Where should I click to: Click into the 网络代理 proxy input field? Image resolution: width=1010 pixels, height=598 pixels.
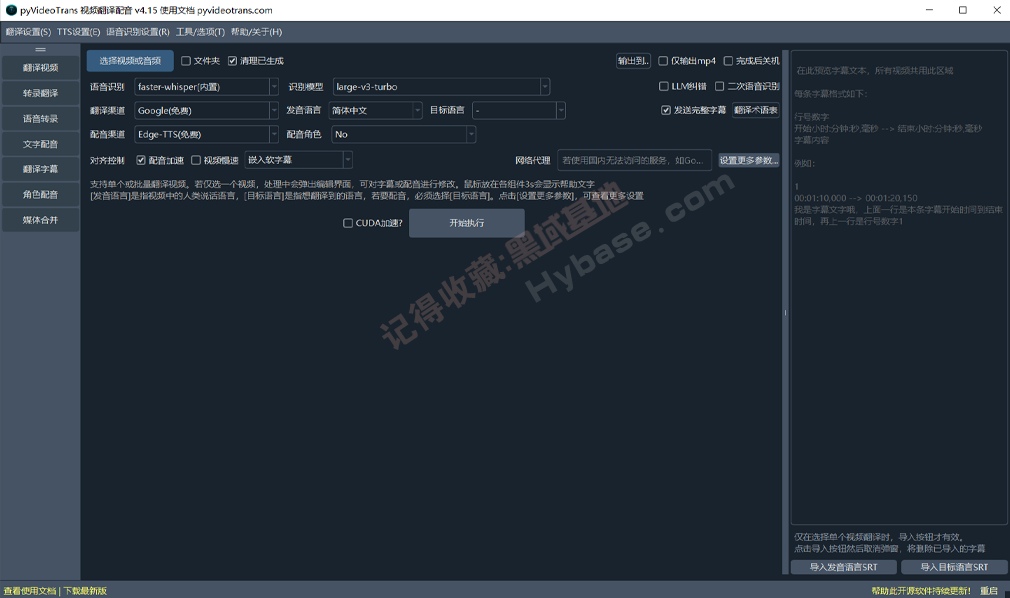click(634, 160)
